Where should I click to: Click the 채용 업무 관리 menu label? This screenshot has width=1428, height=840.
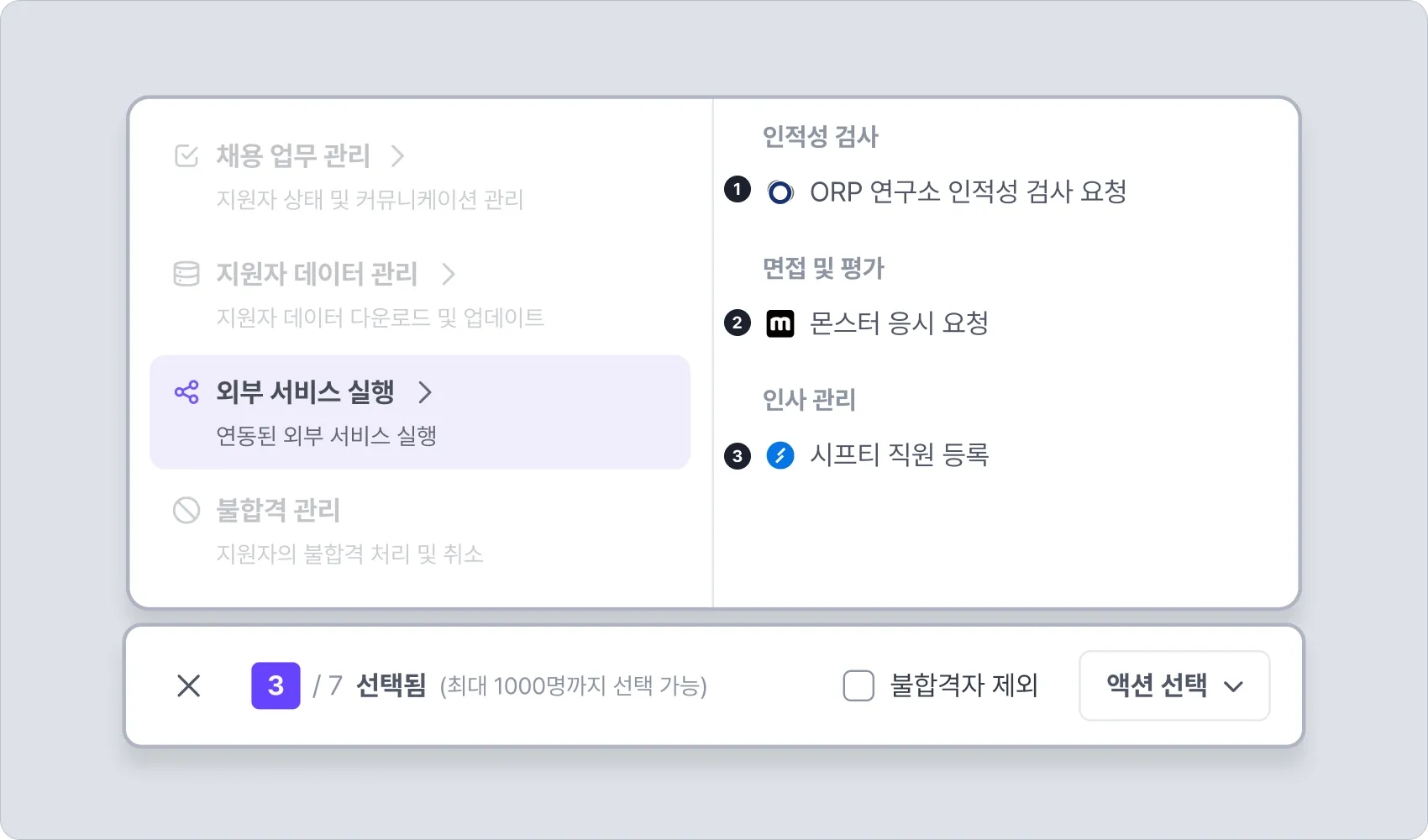[293, 156]
